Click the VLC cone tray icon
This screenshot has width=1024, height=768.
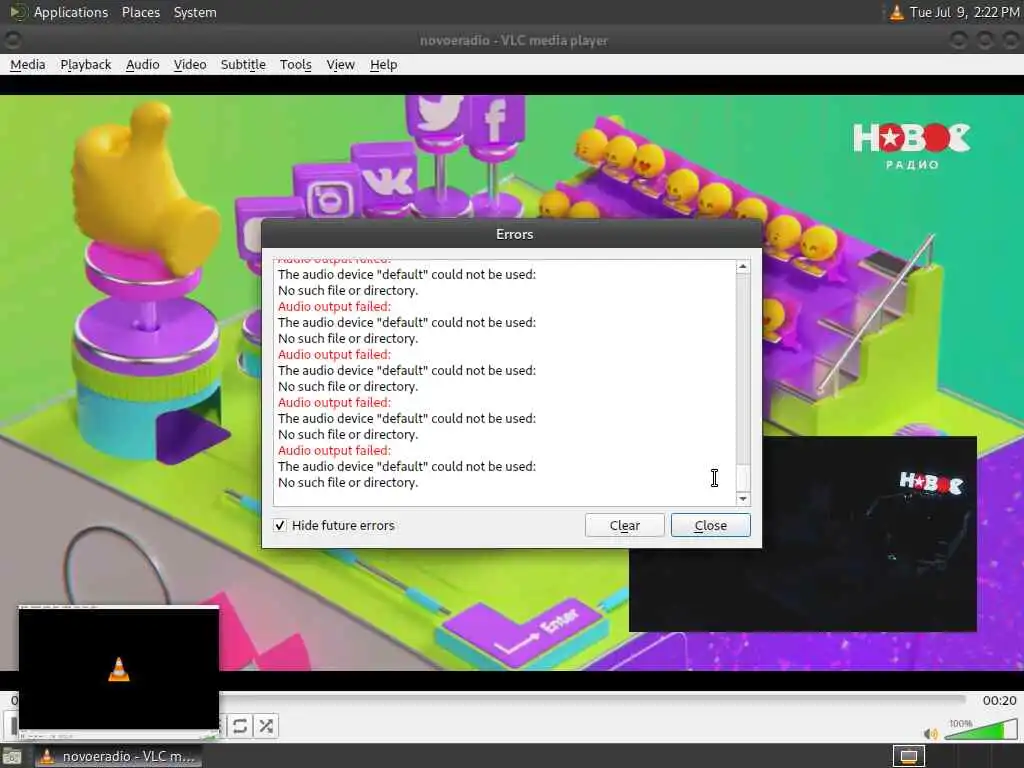click(x=897, y=12)
